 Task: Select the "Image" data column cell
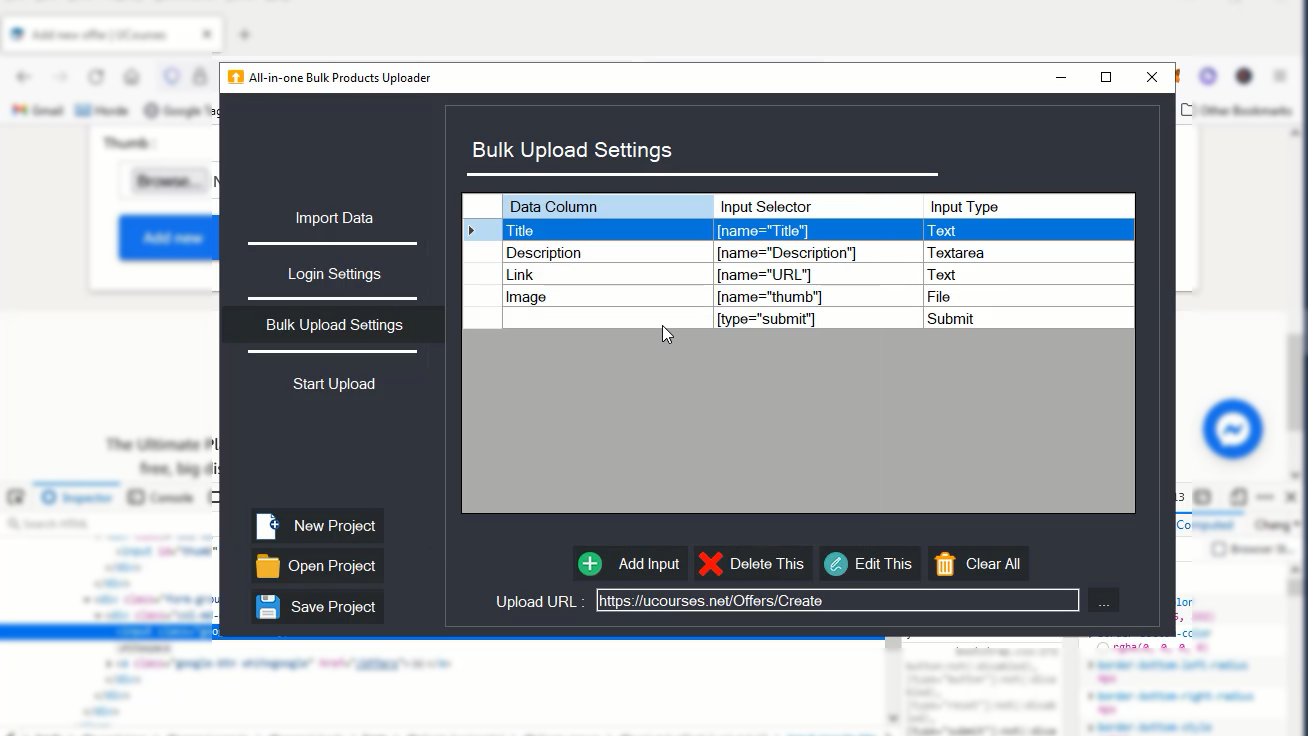(x=608, y=297)
